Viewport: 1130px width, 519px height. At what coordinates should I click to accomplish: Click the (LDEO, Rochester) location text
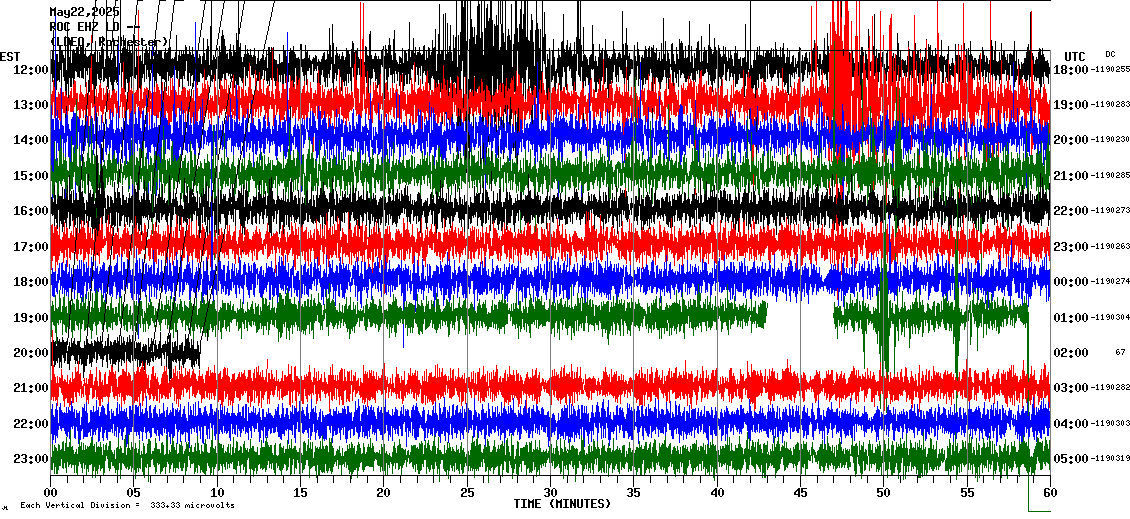tap(109, 43)
